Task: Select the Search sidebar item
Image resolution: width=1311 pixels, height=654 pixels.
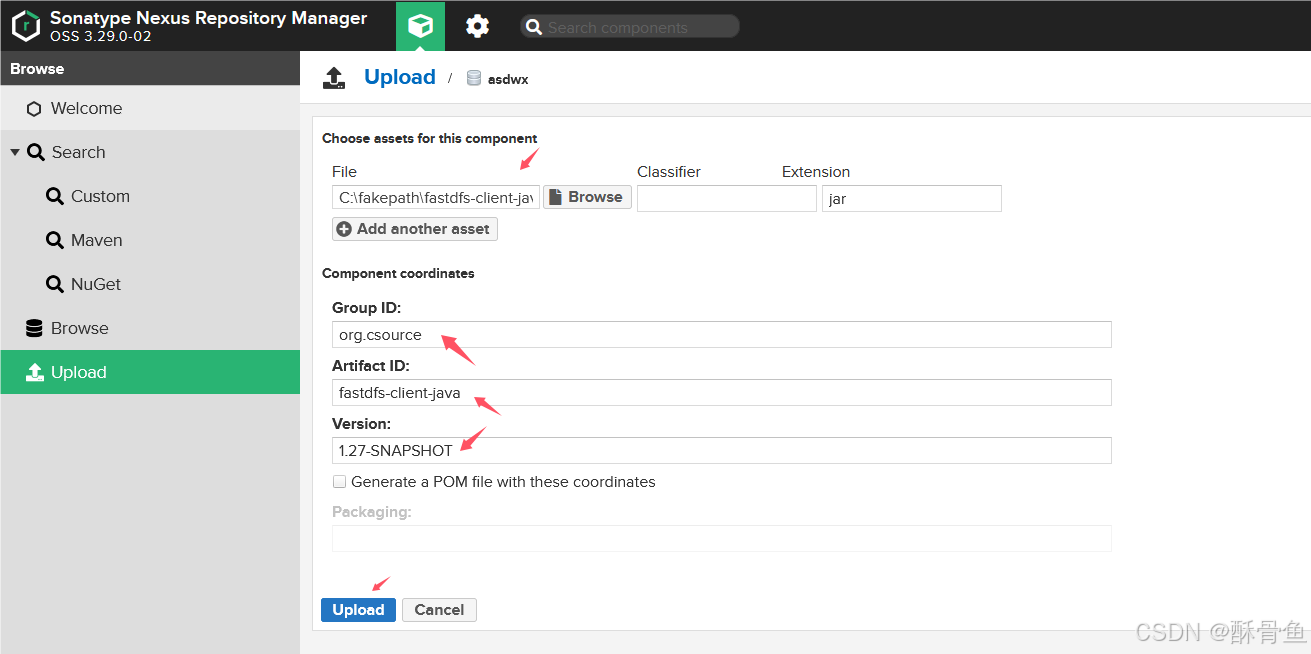Action: (x=150, y=152)
